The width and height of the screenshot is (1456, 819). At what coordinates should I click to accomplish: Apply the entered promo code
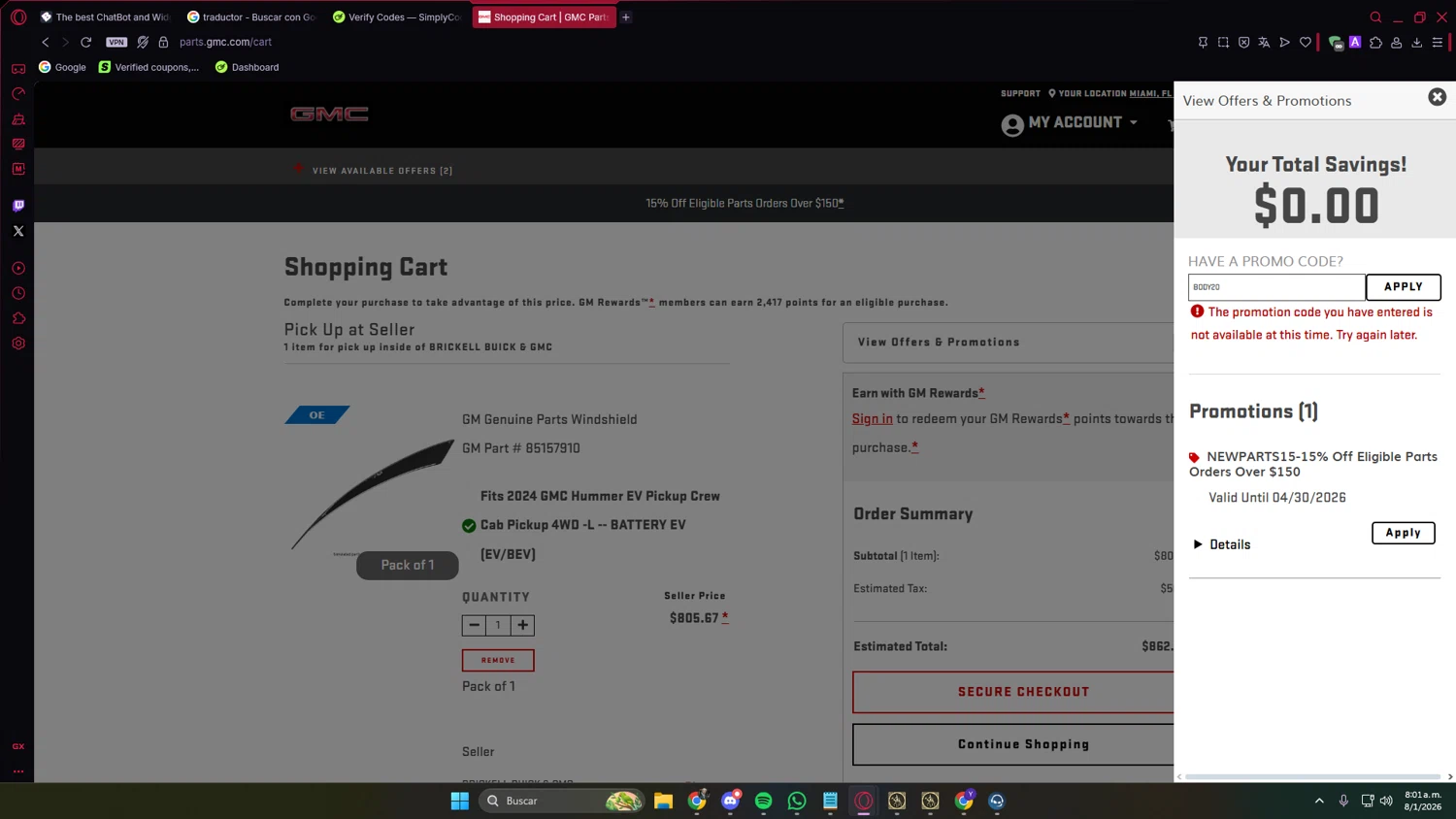pos(1403,287)
